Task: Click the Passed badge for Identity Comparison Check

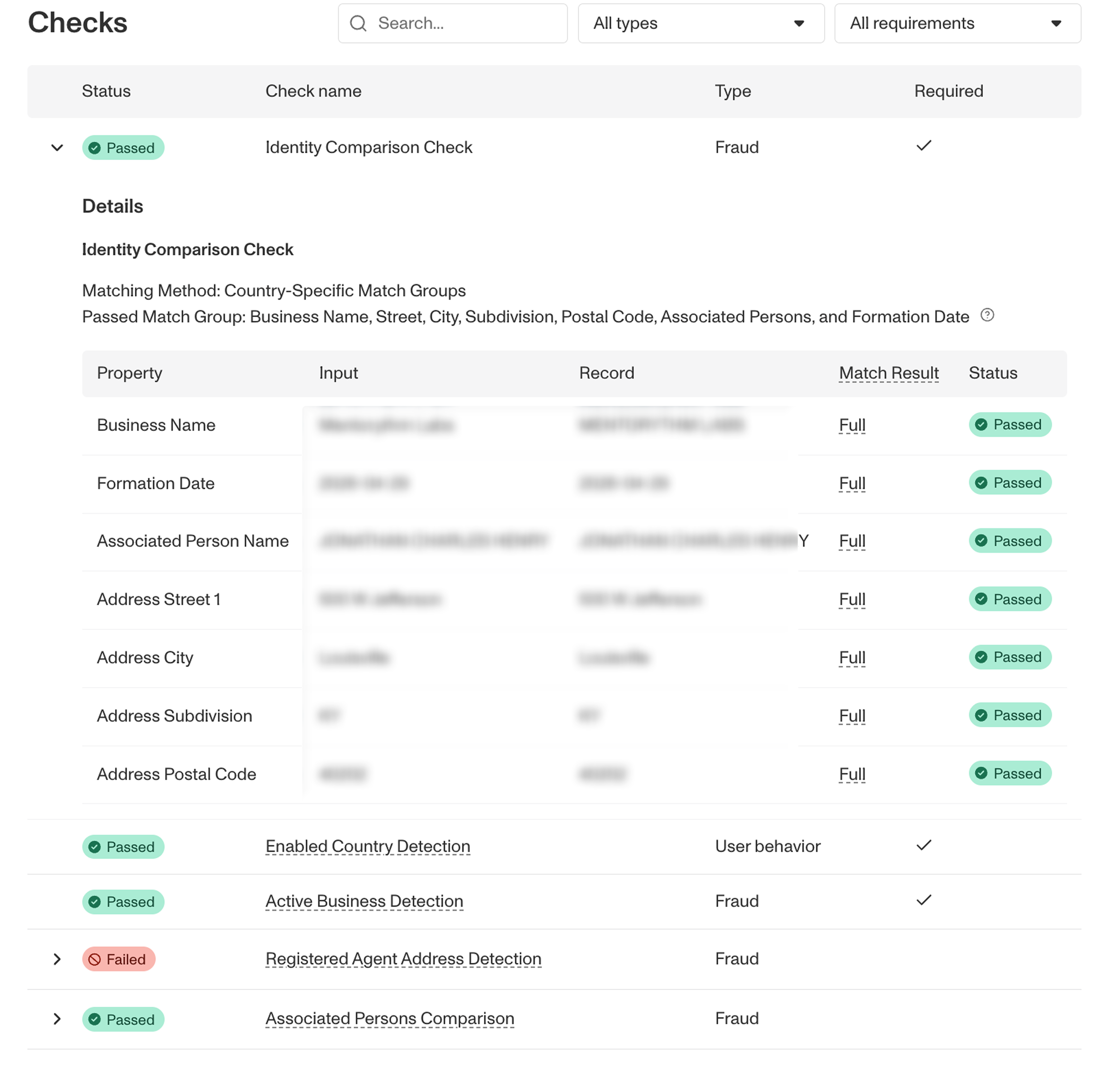Action: coord(123,148)
